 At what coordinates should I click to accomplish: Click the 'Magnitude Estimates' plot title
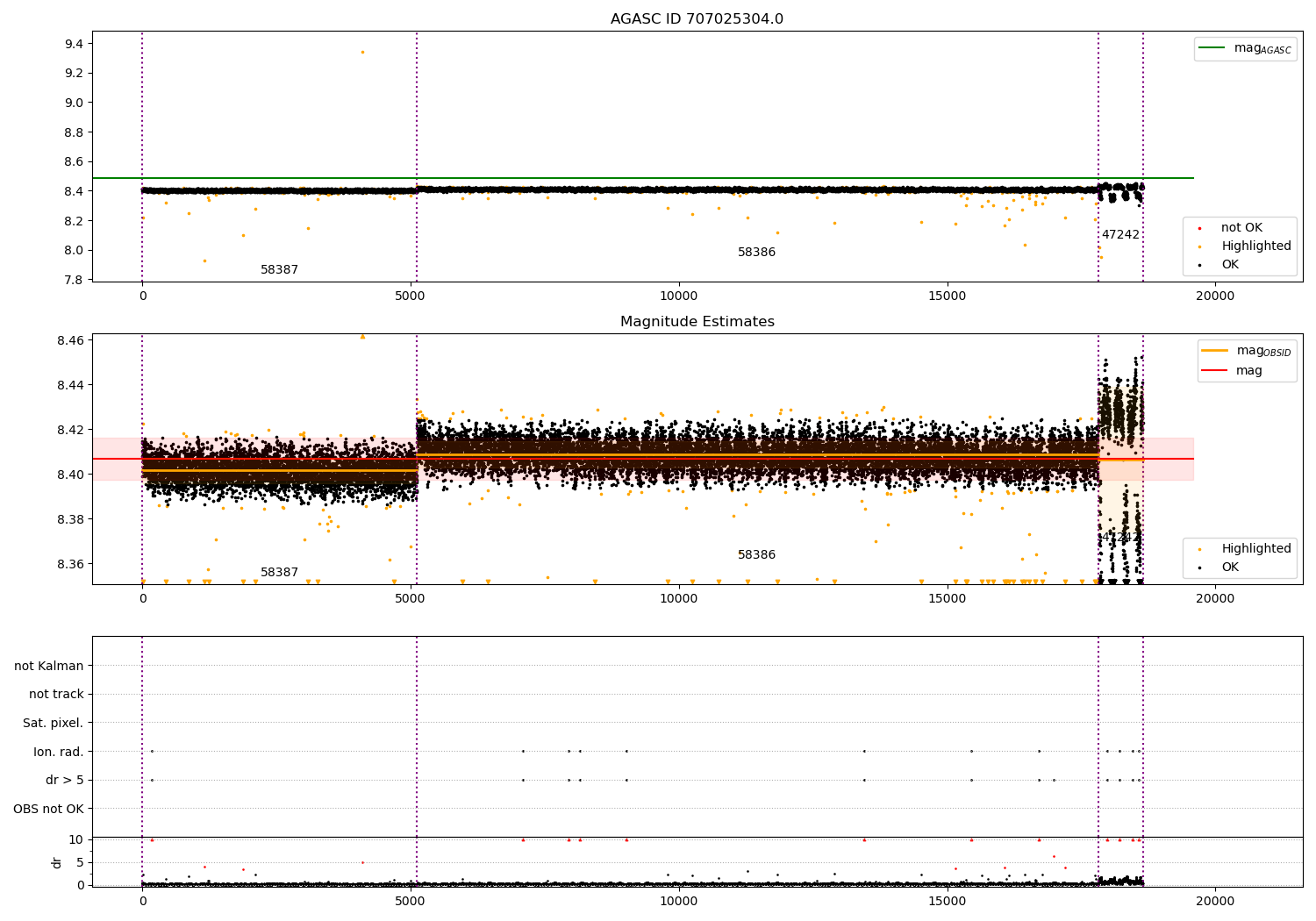(697, 322)
